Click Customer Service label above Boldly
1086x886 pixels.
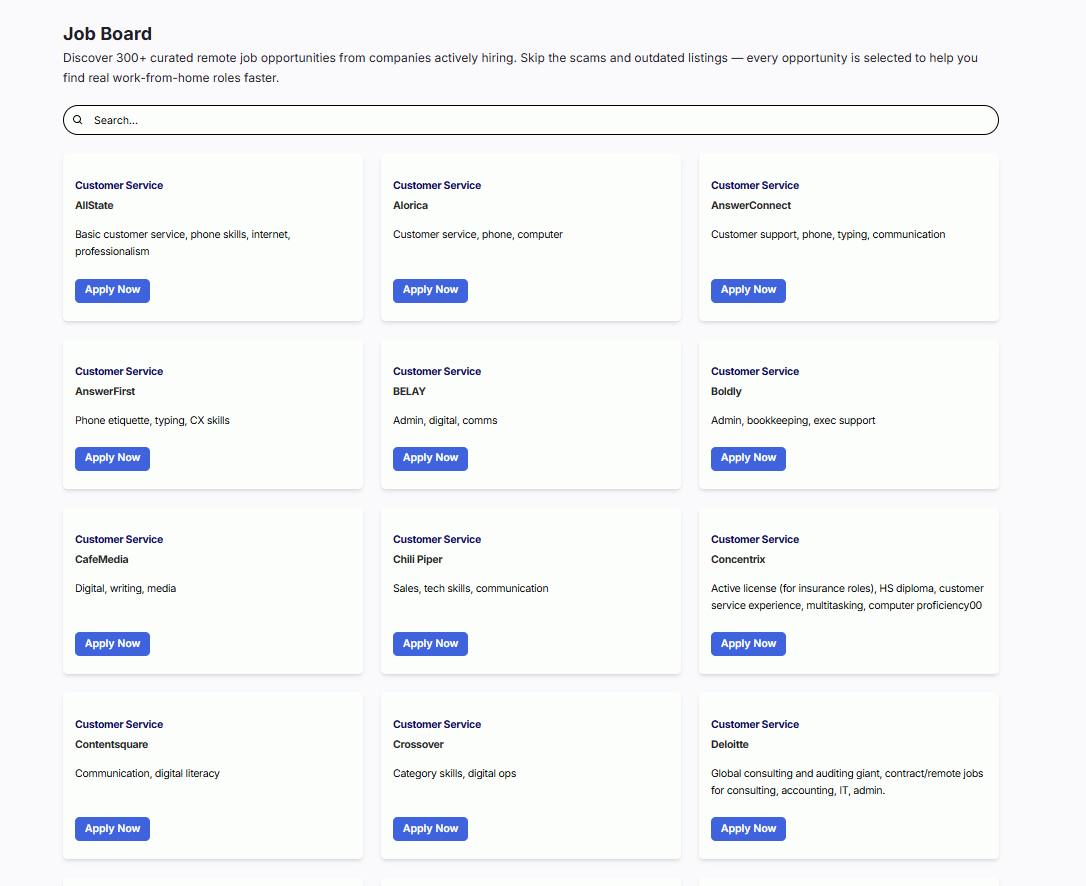tap(755, 371)
